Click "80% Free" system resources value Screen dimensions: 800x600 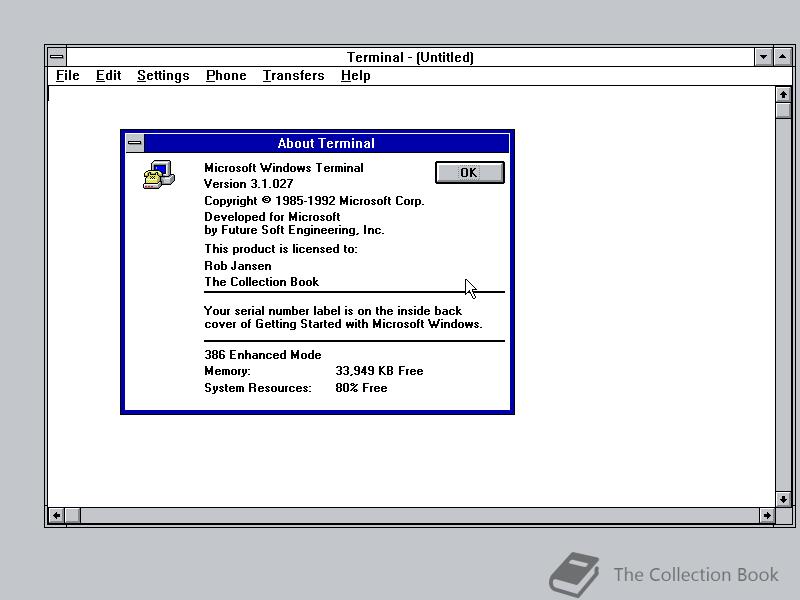point(361,388)
